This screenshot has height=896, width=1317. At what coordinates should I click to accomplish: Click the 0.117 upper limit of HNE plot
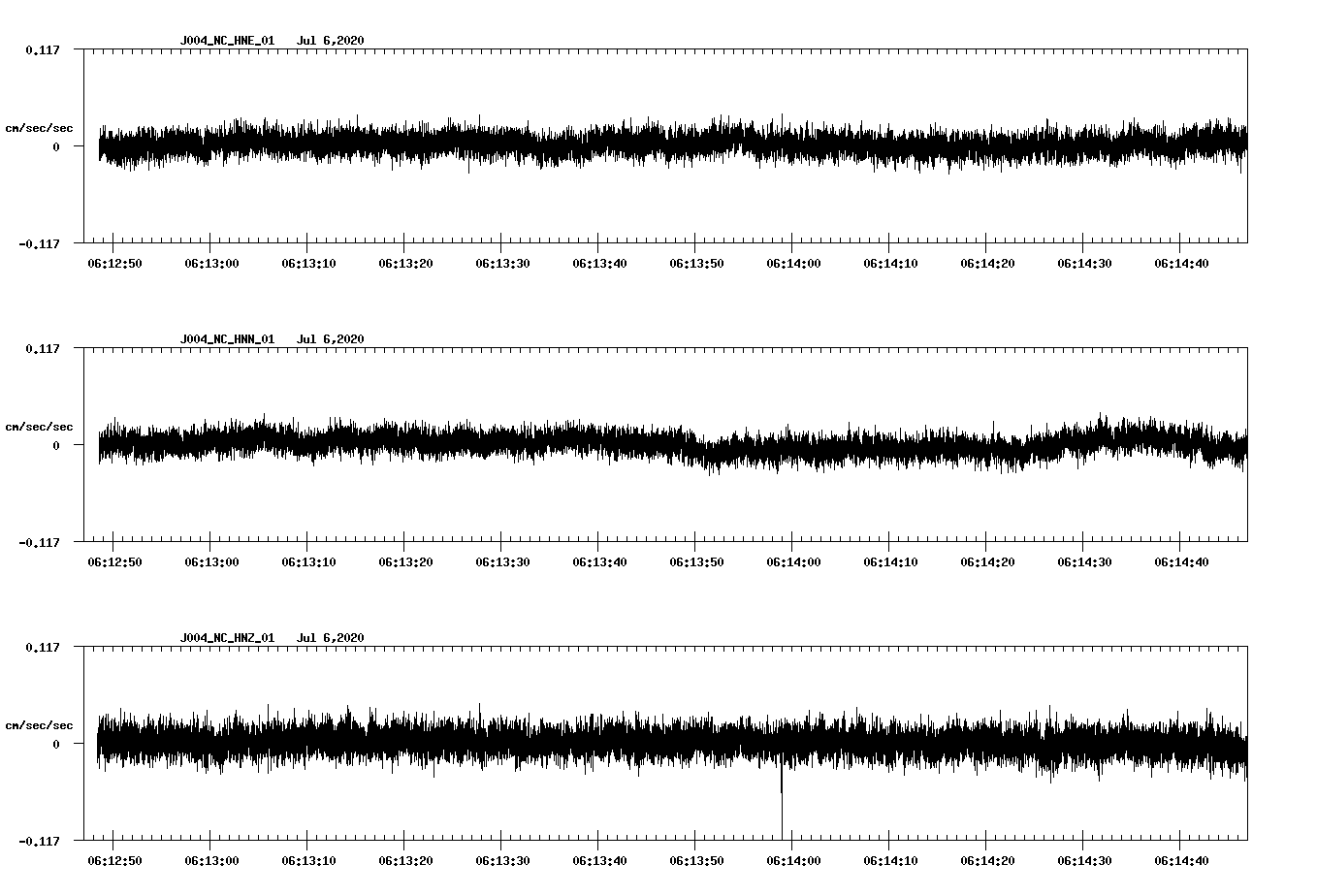click(42, 49)
